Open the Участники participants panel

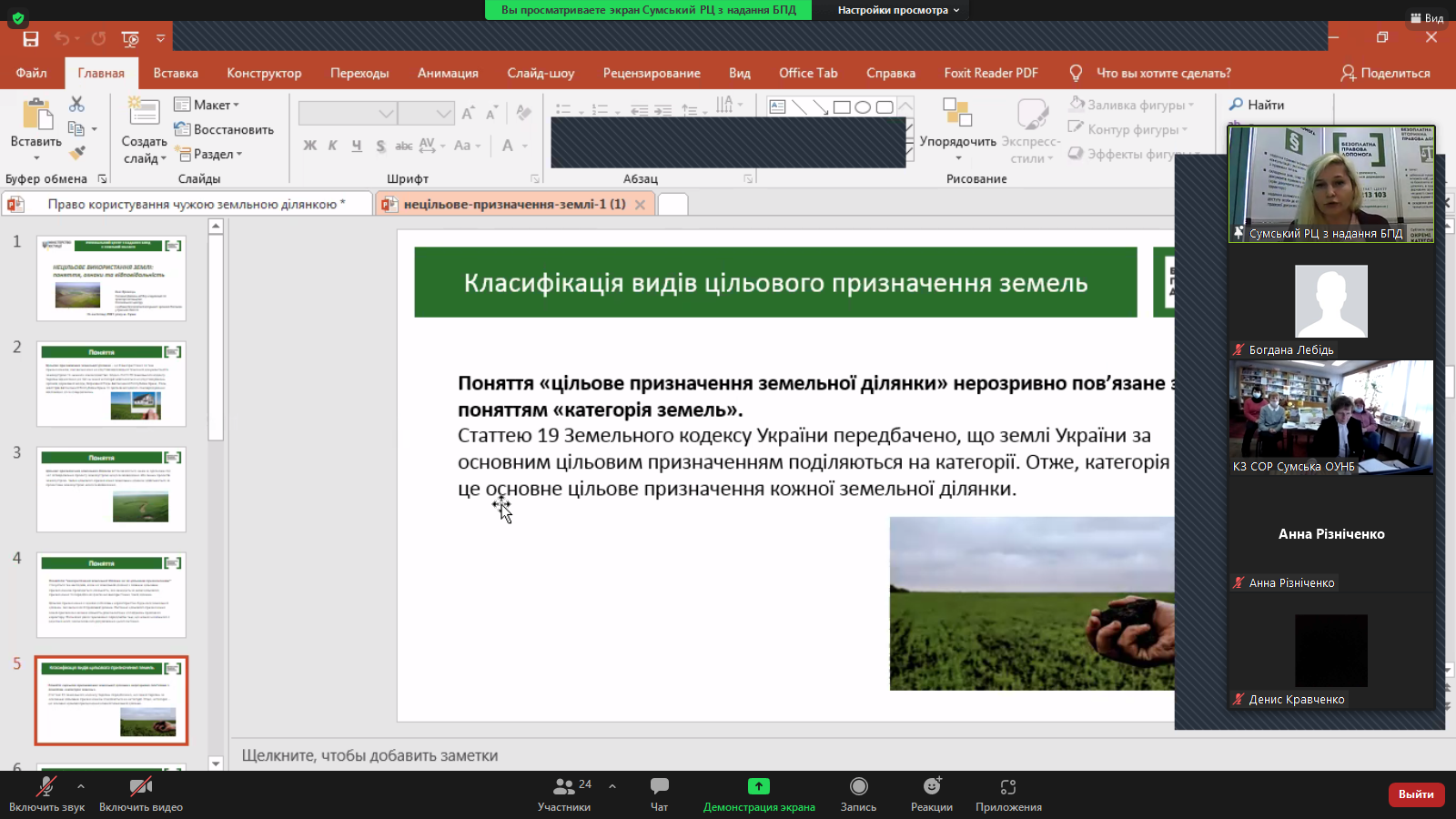tap(564, 794)
